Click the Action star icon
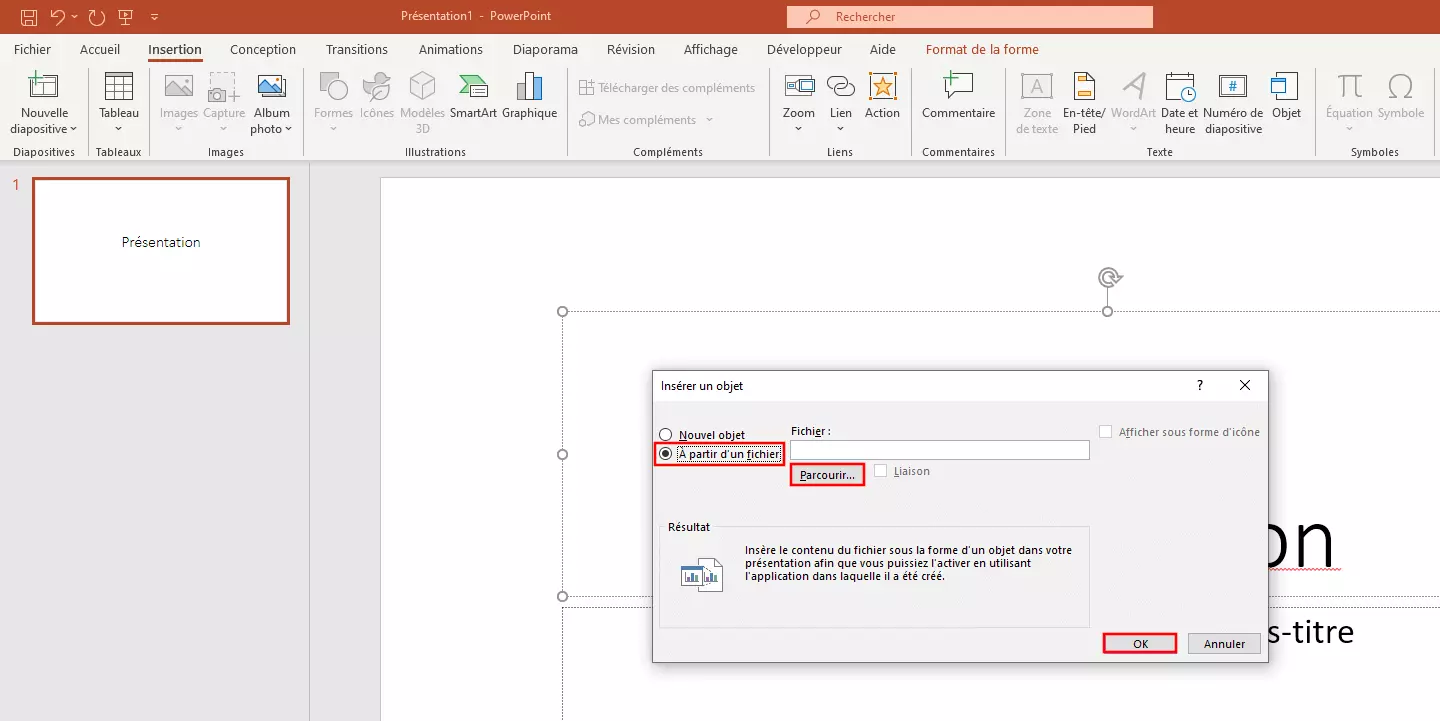 point(883,87)
